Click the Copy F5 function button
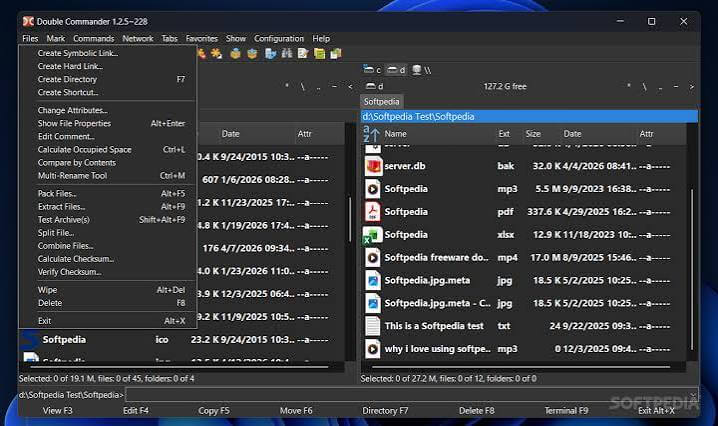 [214, 410]
